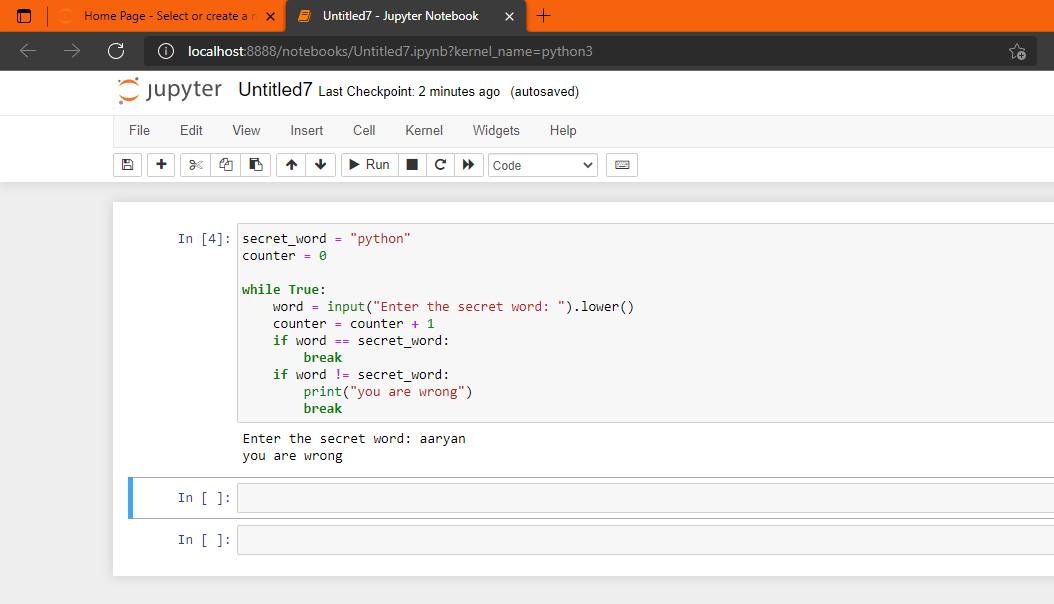Restart kernel and rerun all cells
This screenshot has width=1054, height=604.
click(469, 165)
